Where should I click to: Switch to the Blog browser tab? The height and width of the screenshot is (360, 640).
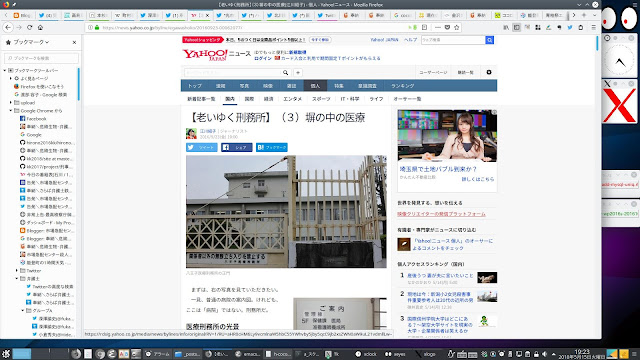click(22, 15)
